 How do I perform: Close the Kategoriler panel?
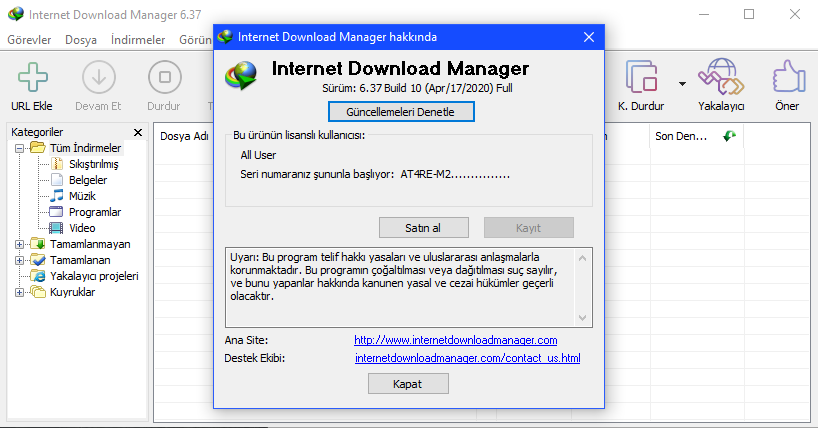tap(138, 133)
